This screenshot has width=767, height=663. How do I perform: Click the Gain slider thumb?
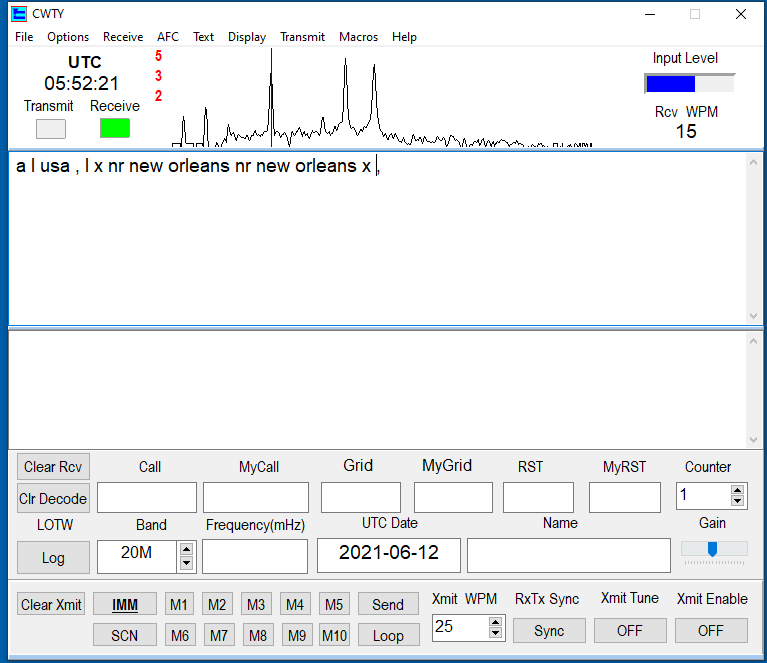click(x=713, y=549)
